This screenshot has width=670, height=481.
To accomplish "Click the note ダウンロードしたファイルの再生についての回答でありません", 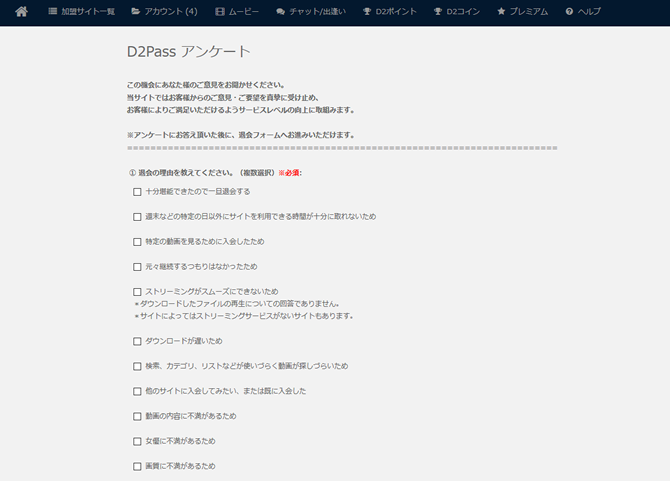I will [x=237, y=304].
